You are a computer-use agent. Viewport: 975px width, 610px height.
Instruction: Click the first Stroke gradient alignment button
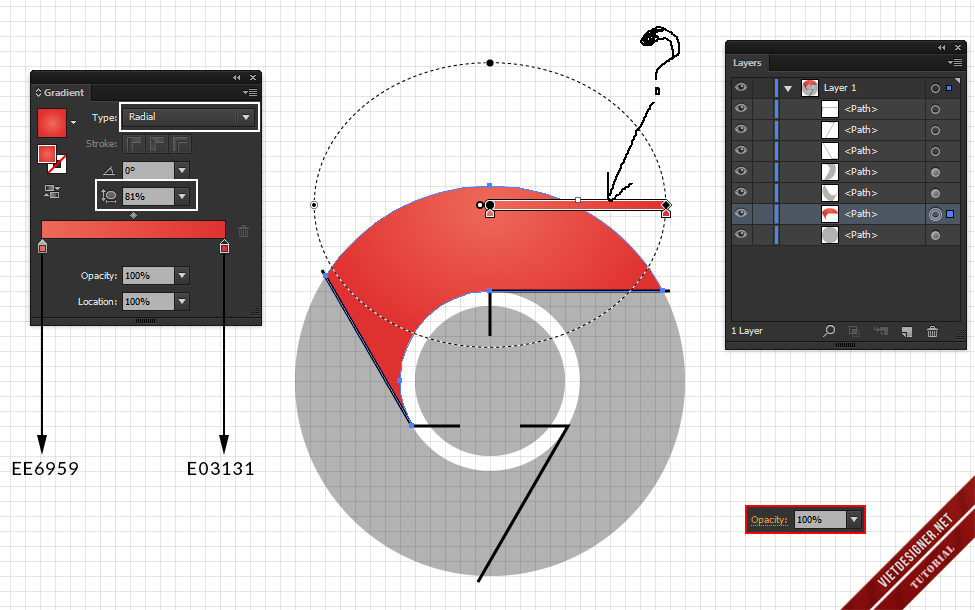pyautogui.click(x=134, y=144)
